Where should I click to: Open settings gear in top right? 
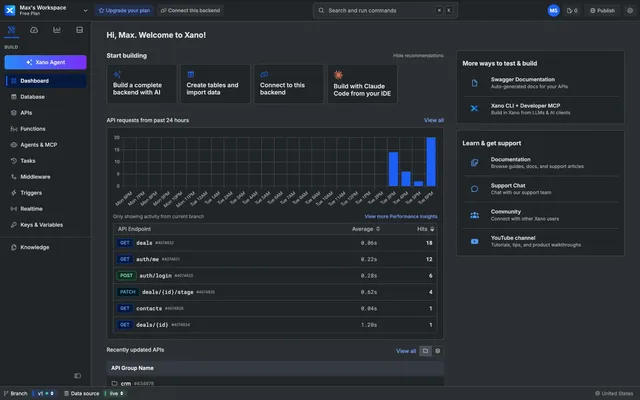(630, 11)
